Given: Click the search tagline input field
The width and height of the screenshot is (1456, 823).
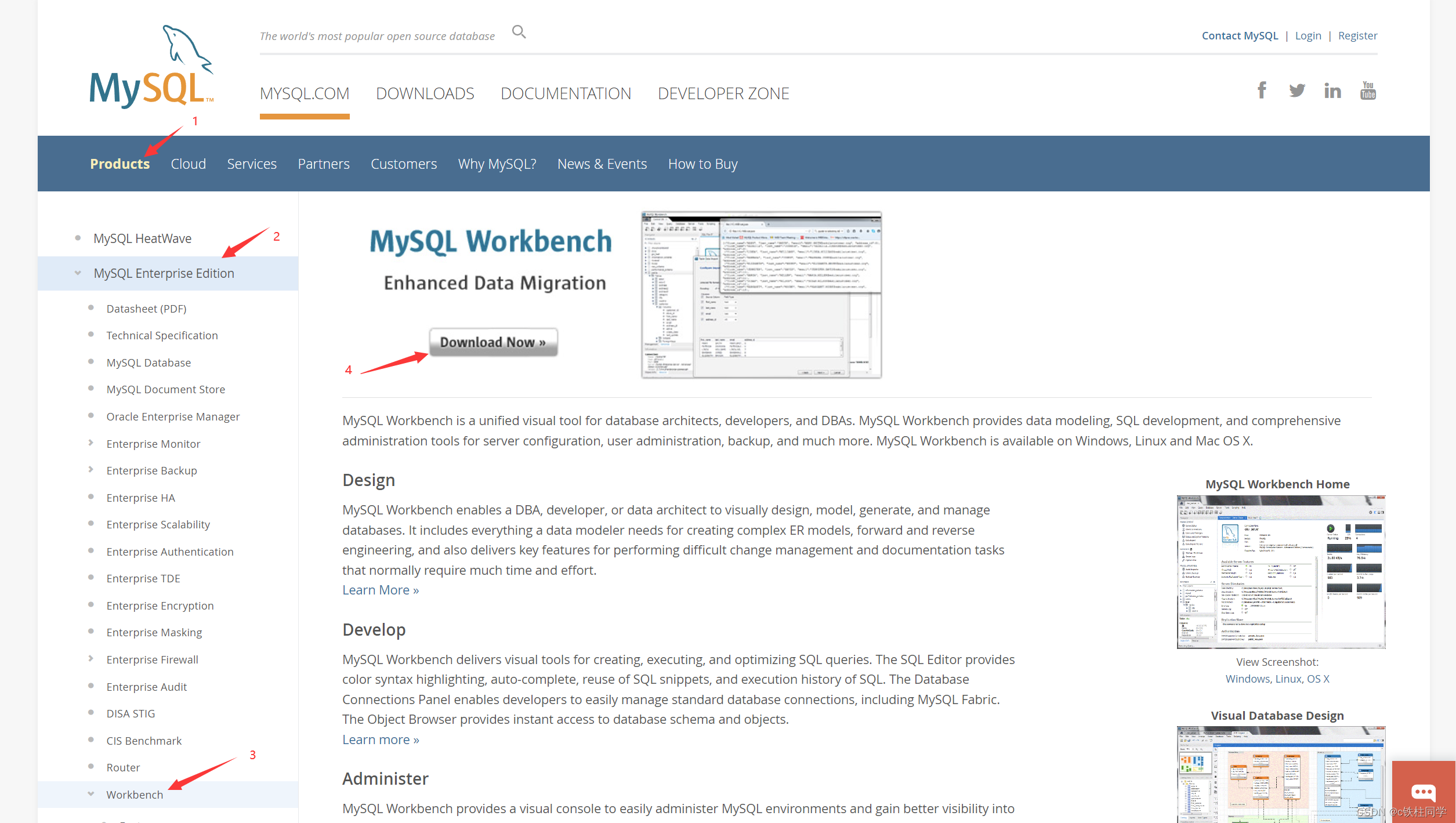Looking at the screenshot, I should coord(377,36).
